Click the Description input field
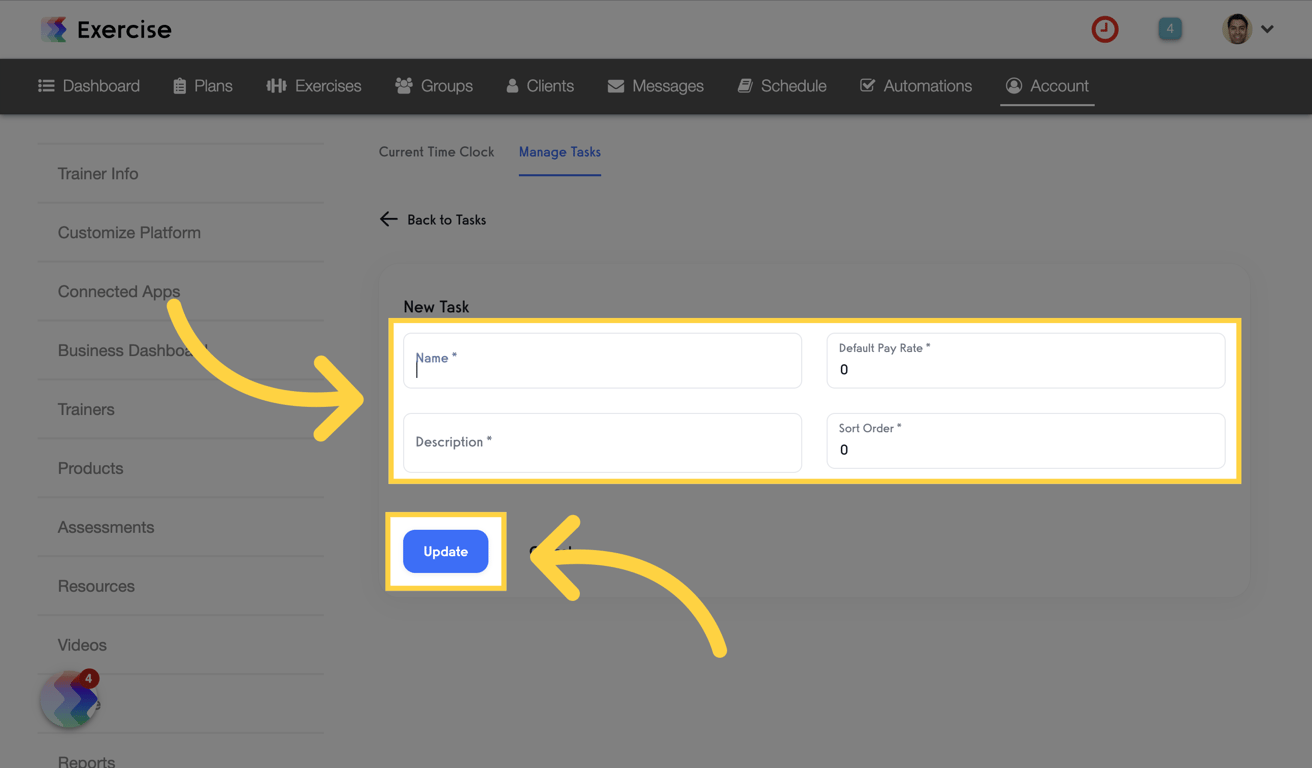This screenshot has width=1312, height=768. [x=602, y=441]
